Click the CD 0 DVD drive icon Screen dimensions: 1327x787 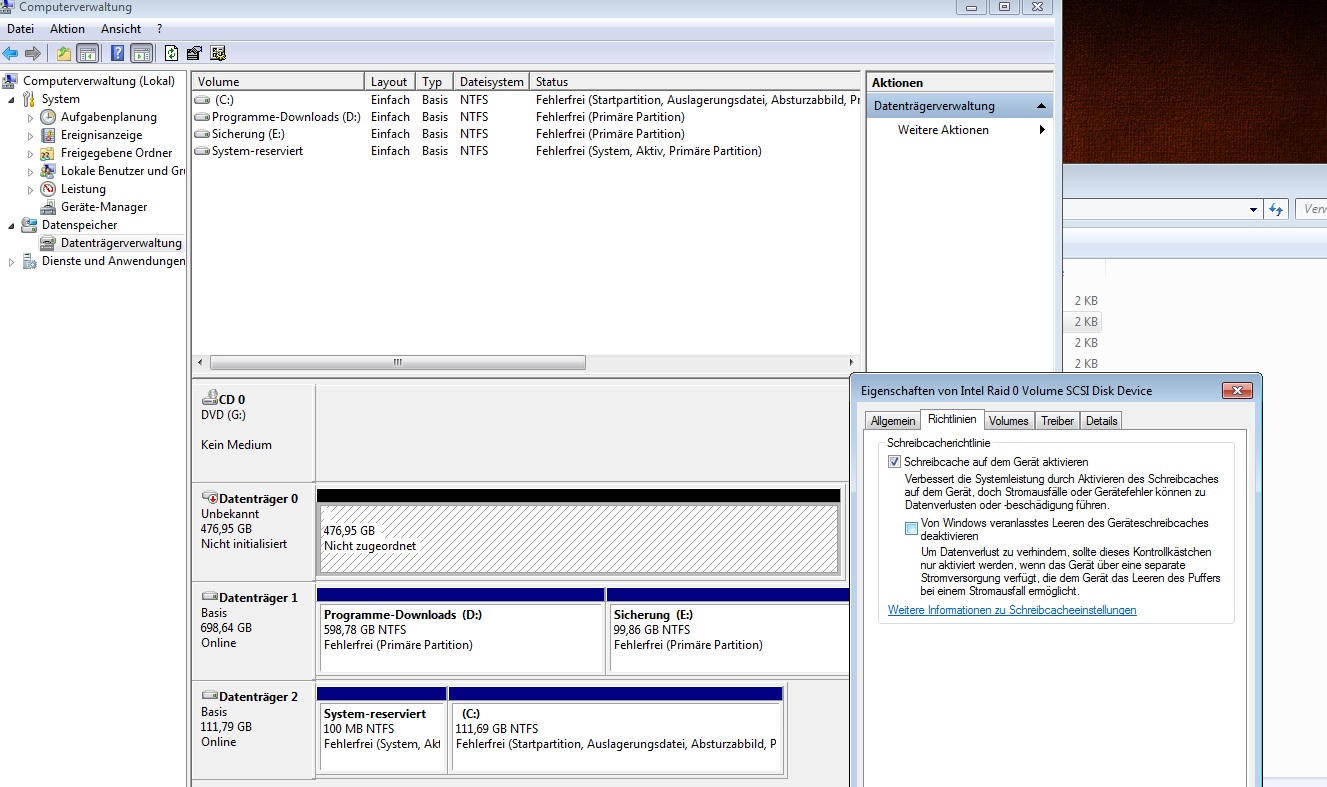[210, 399]
